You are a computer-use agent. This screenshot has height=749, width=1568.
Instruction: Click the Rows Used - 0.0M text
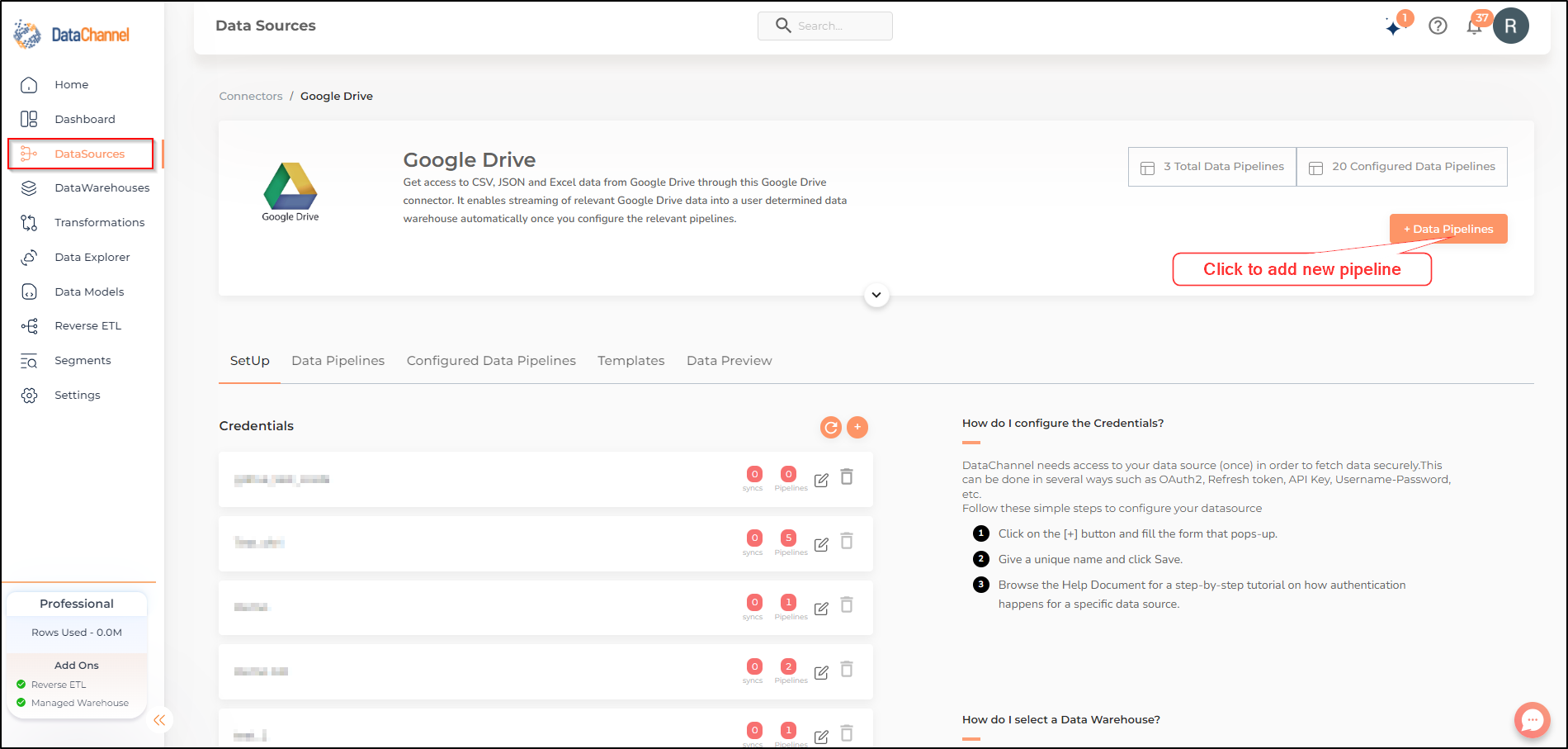(x=77, y=633)
